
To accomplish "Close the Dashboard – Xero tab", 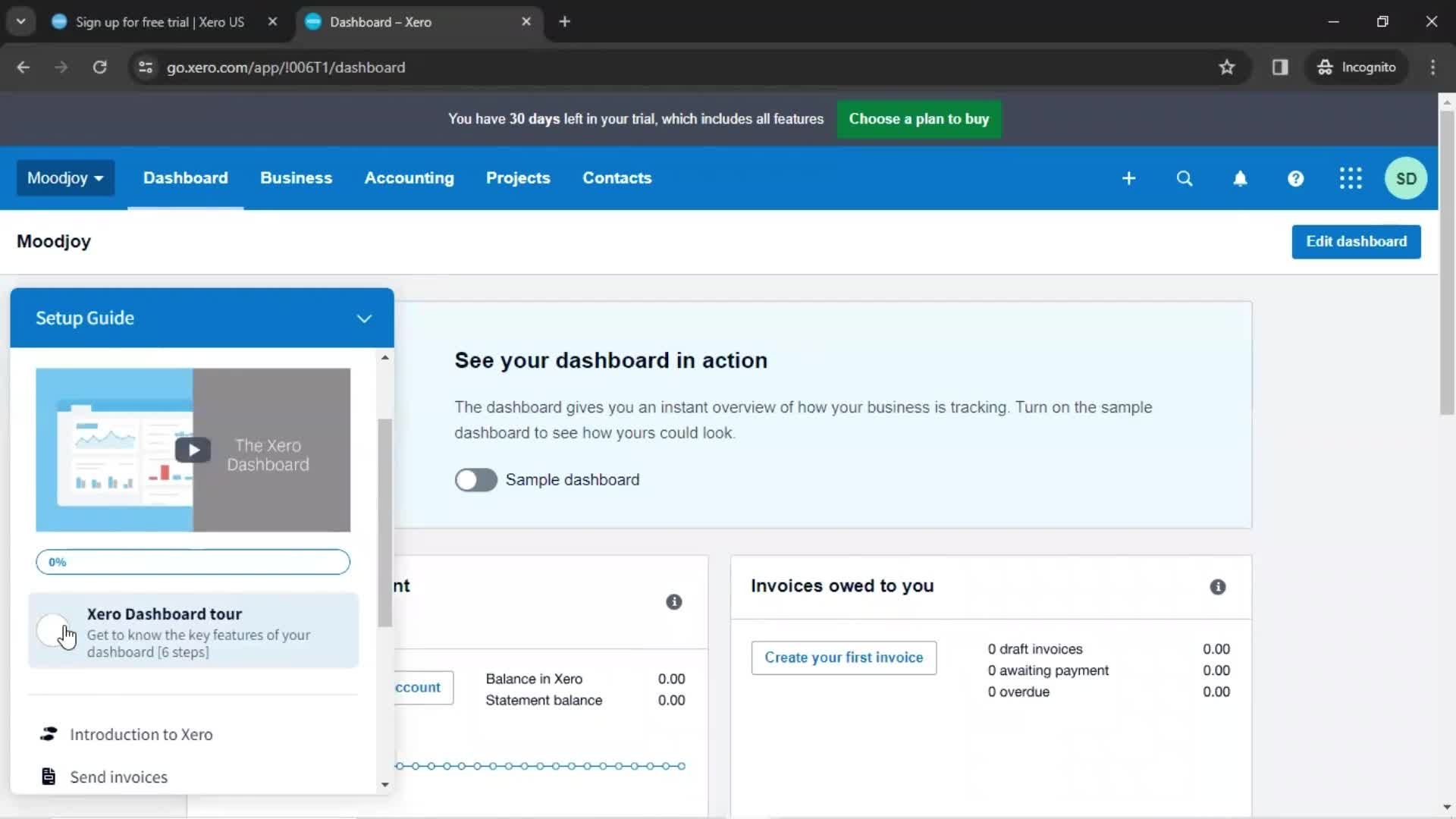I will (526, 22).
